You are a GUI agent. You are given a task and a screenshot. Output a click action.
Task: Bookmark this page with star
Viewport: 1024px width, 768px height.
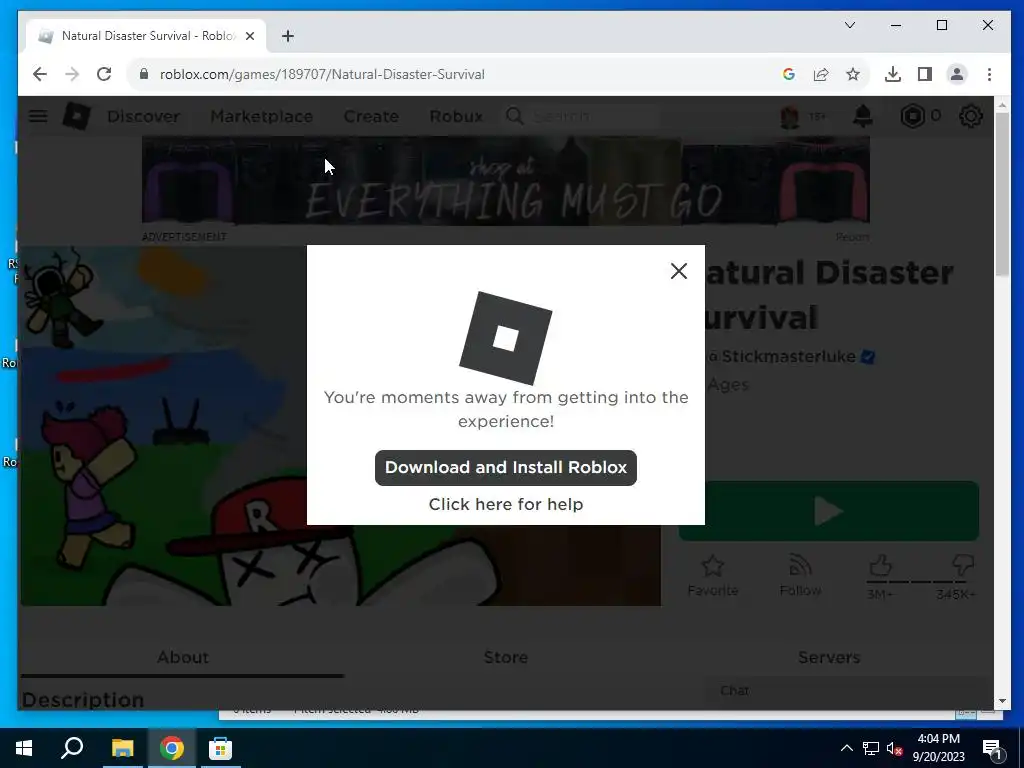point(853,74)
